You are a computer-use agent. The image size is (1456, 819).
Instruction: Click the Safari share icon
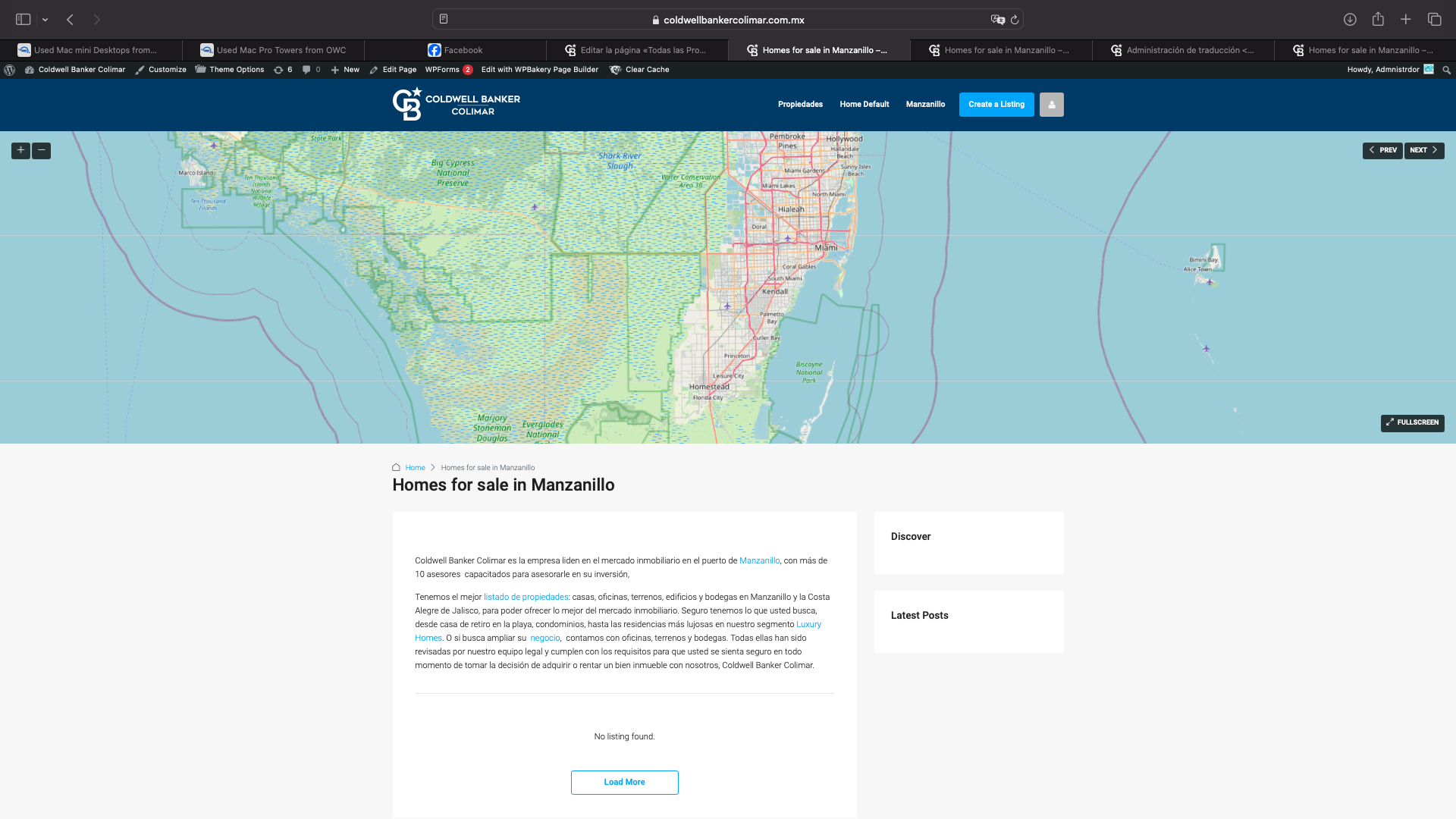point(1378,20)
